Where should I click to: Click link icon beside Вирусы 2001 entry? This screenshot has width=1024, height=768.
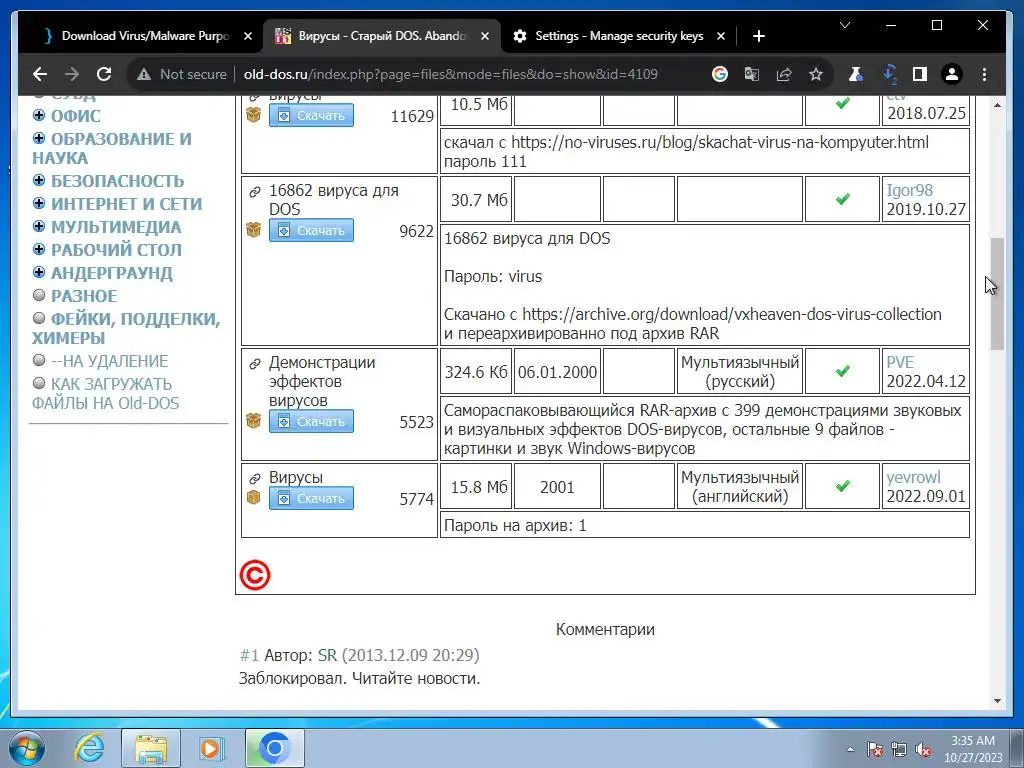(255, 479)
